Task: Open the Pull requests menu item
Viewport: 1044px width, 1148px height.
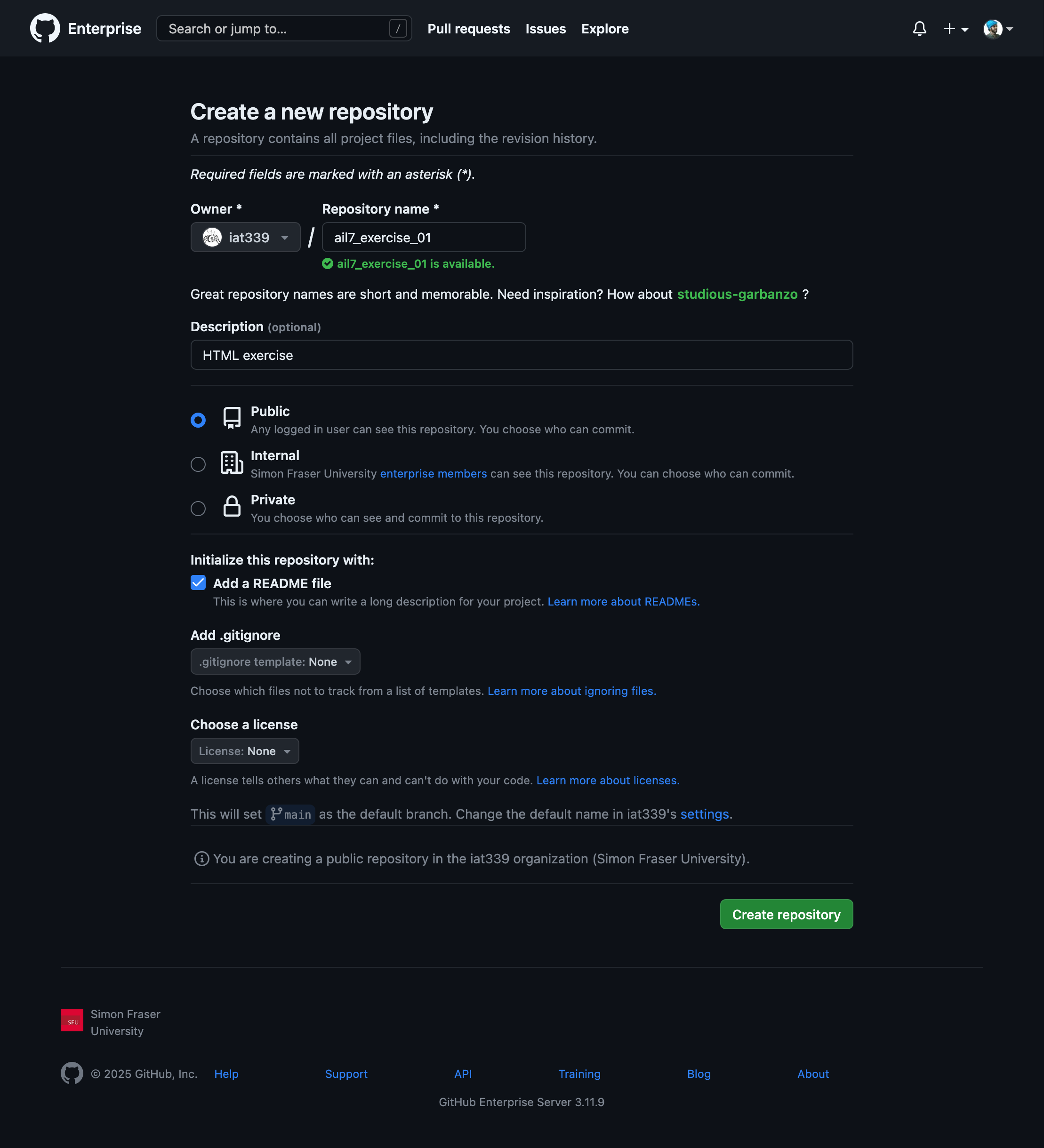Action: pos(468,29)
